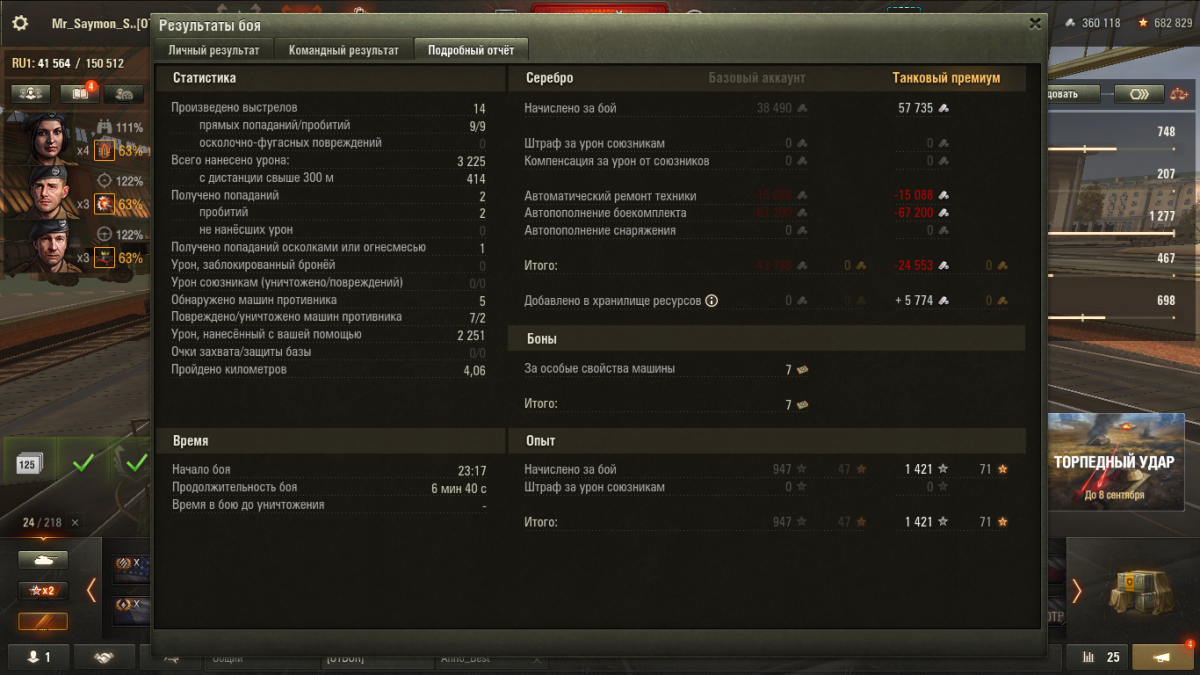The image size is (1200, 675).
Task: Expand carousel with right orange chevron
Action: (x=1077, y=590)
